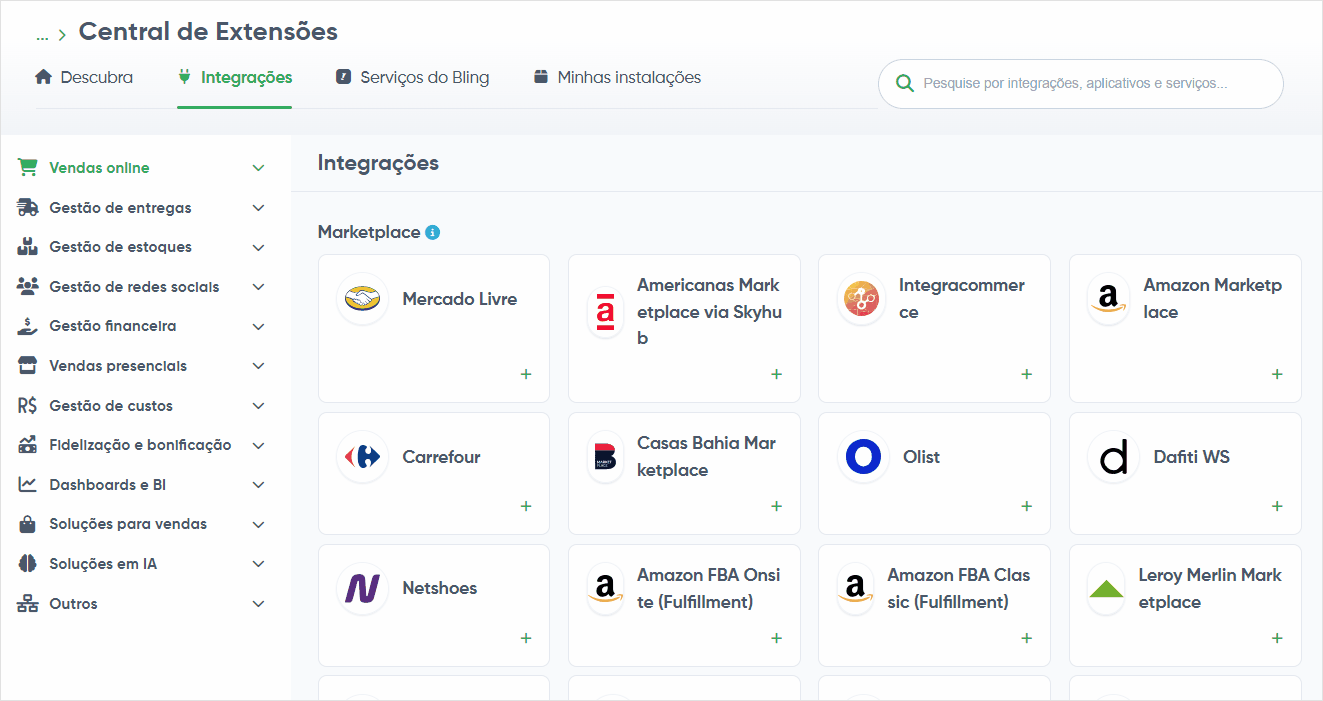Image resolution: width=1323 pixels, height=701 pixels.
Task: Click the Dafiti WS logo
Action: tap(1113, 457)
